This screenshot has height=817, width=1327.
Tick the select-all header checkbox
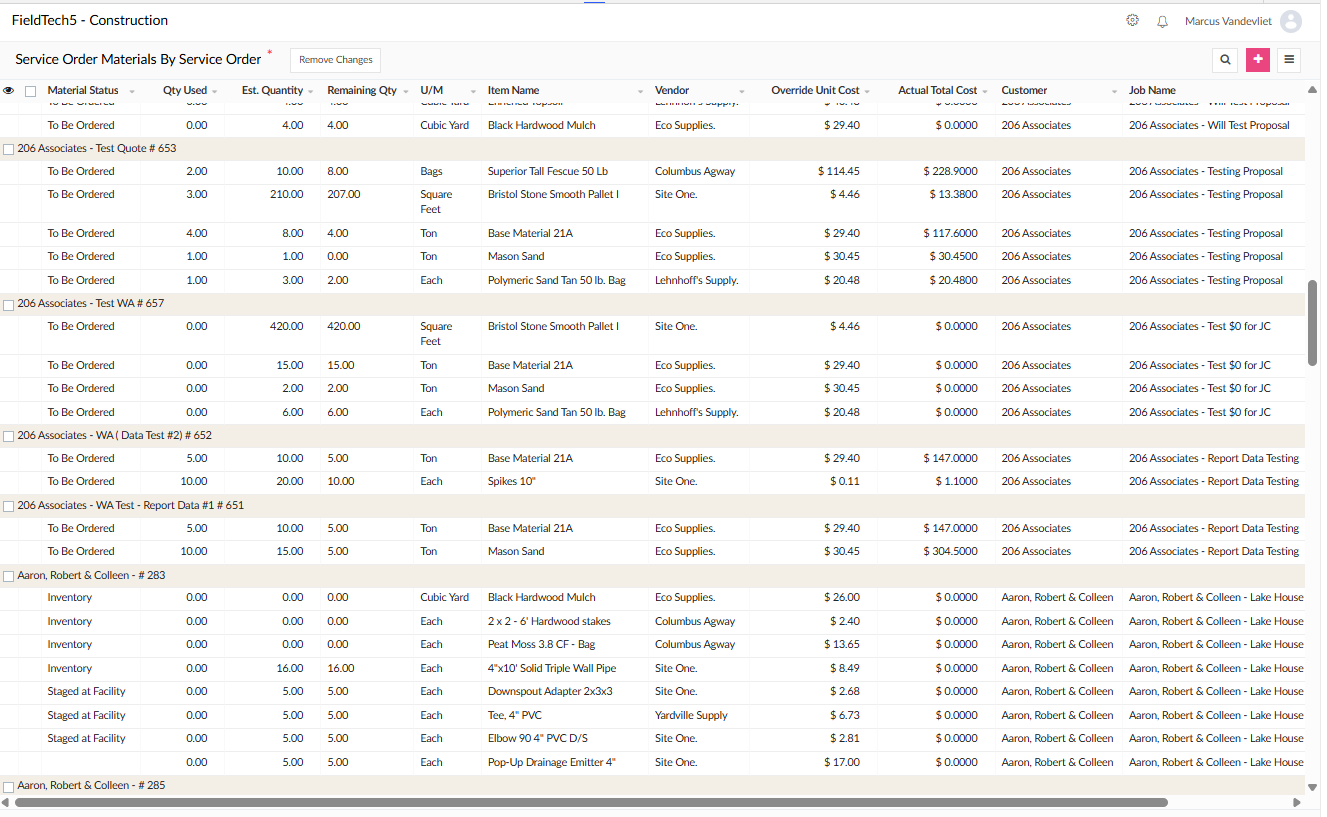tap(31, 91)
